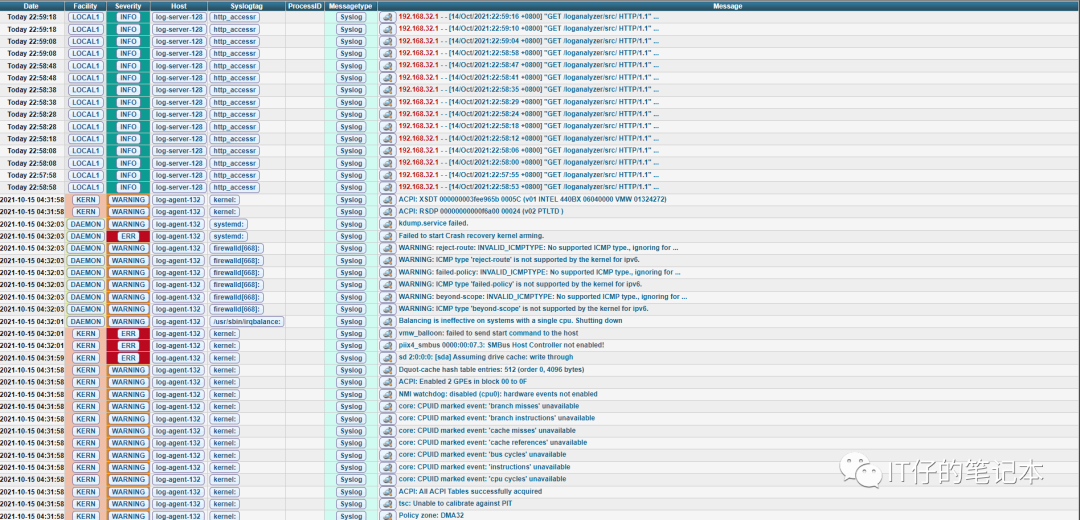
Task: Click systemd: syslogtag in Crash recovery row
Action: point(227,237)
